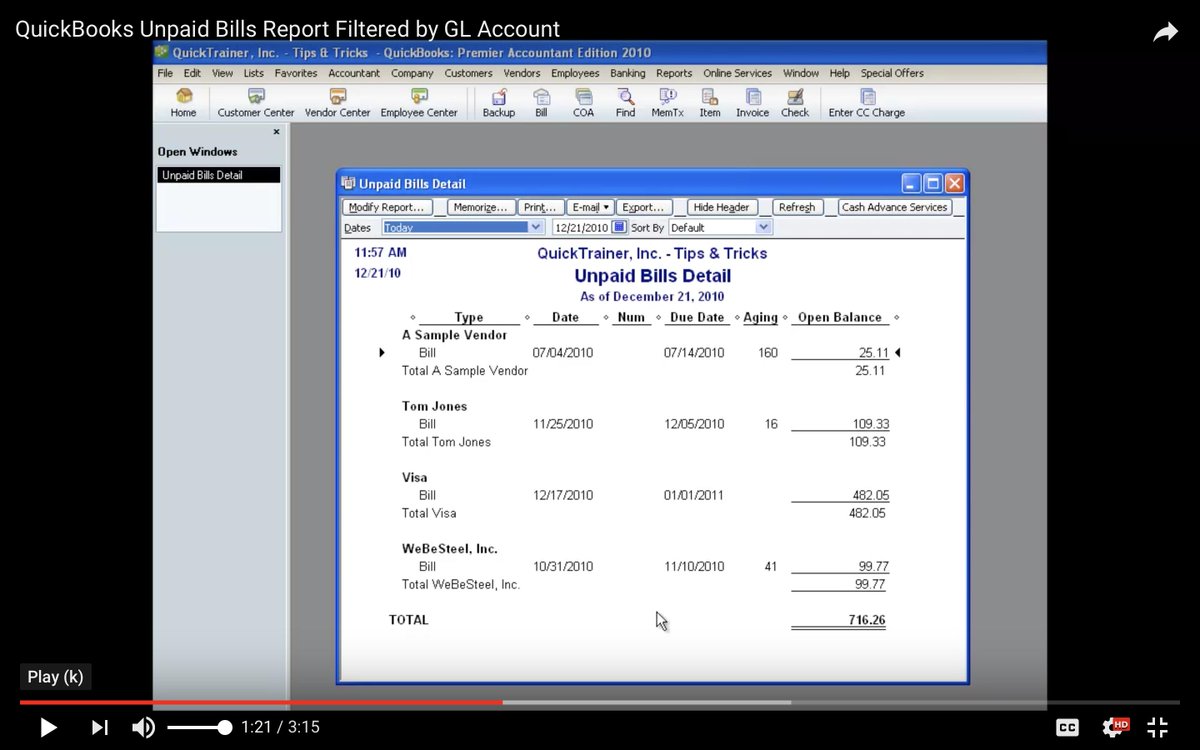Image resolution: width=1200 pixels, height=750 pixels.
Task: Open the Employee Center
Action: pos(419,103)
